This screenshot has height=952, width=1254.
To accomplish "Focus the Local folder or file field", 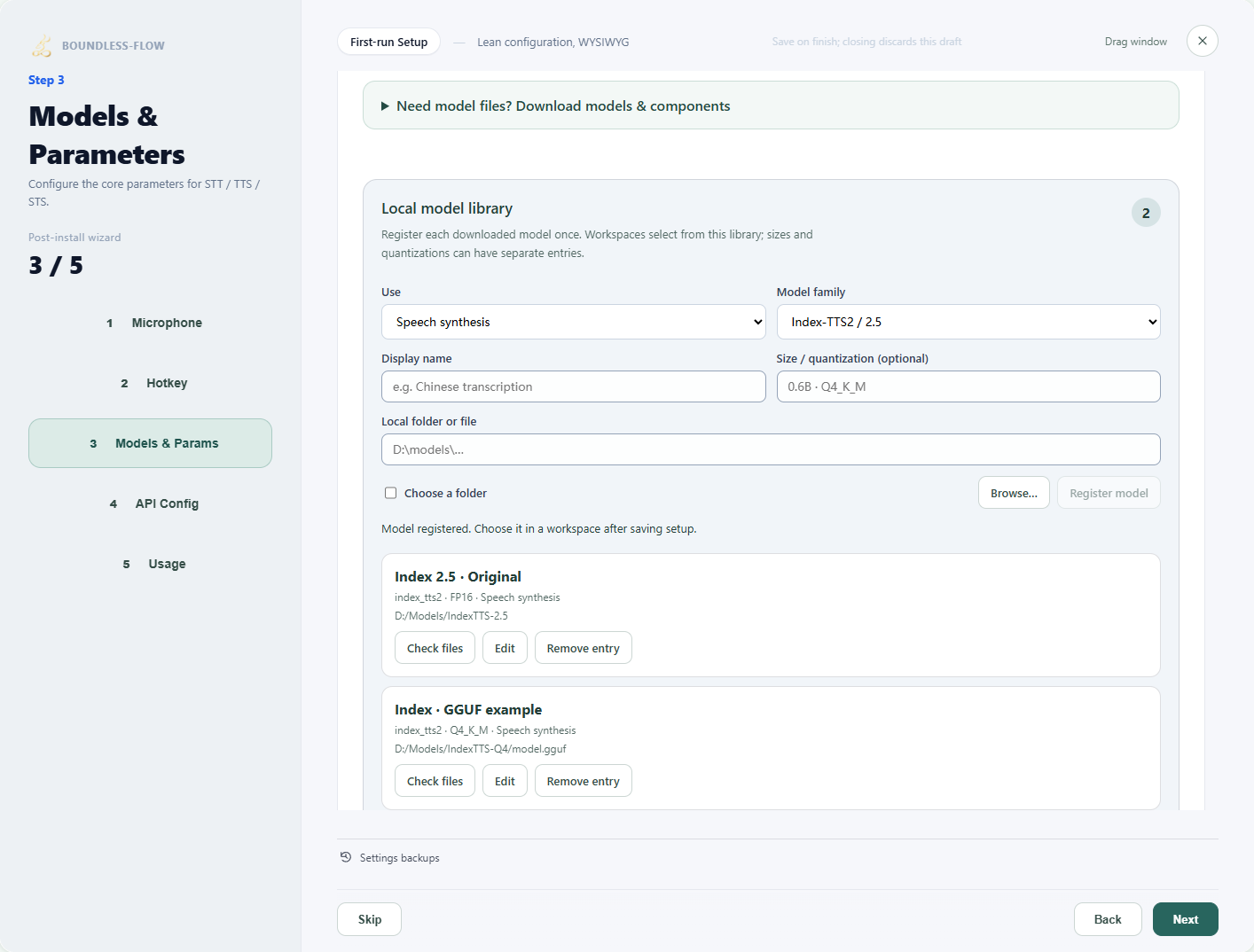I will [x=771, y=449].
